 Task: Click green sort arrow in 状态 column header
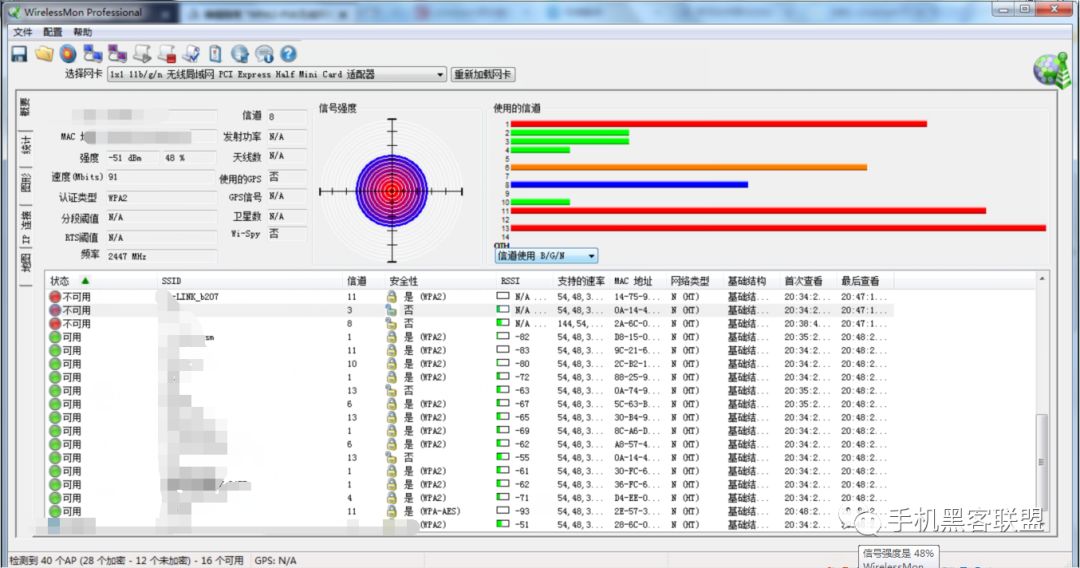pos(85,280)
